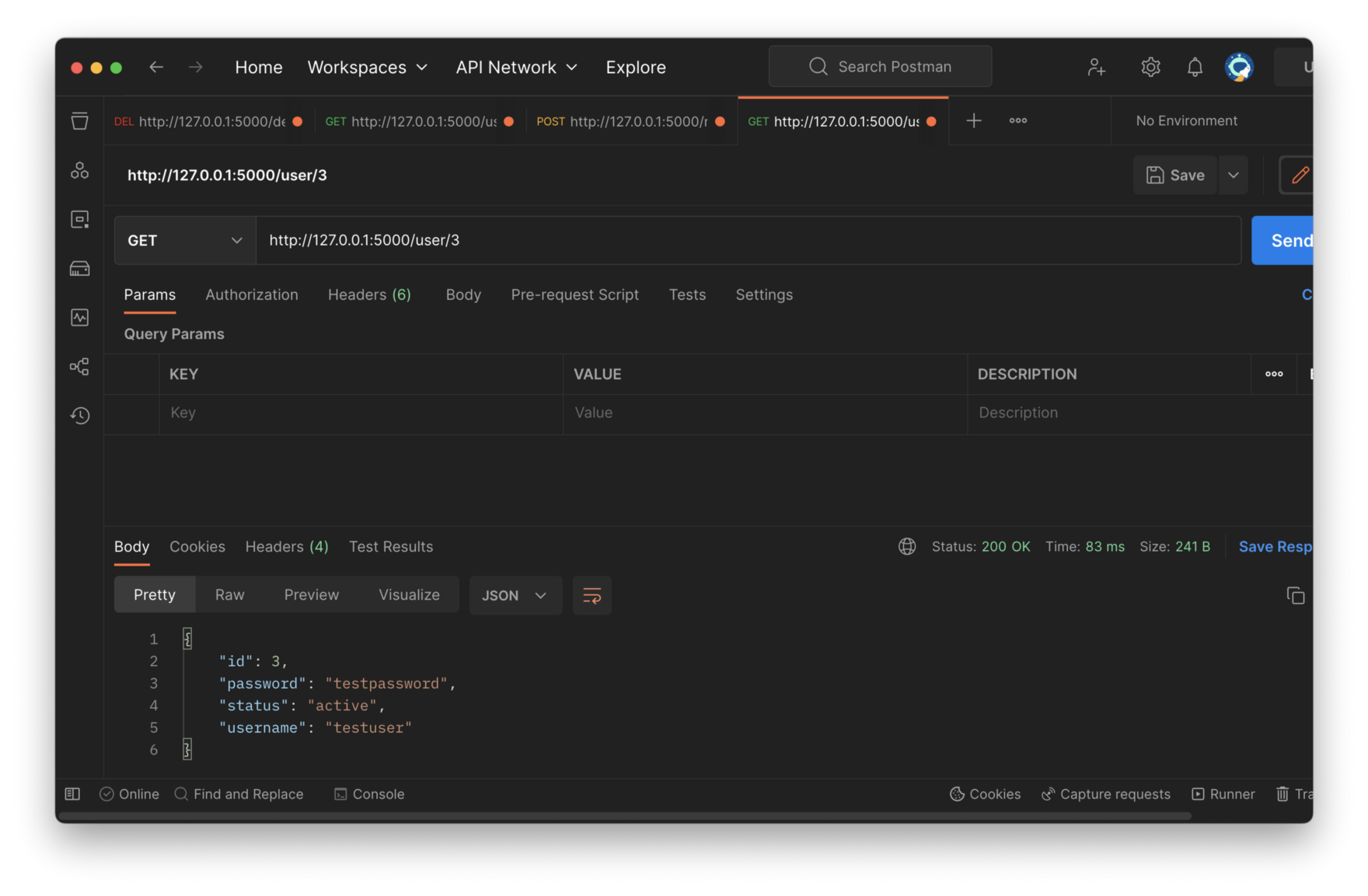The image size is (1368, 896).
Task: Click the horizontal scrollbar at bottom
Action: tap(624, 816)
